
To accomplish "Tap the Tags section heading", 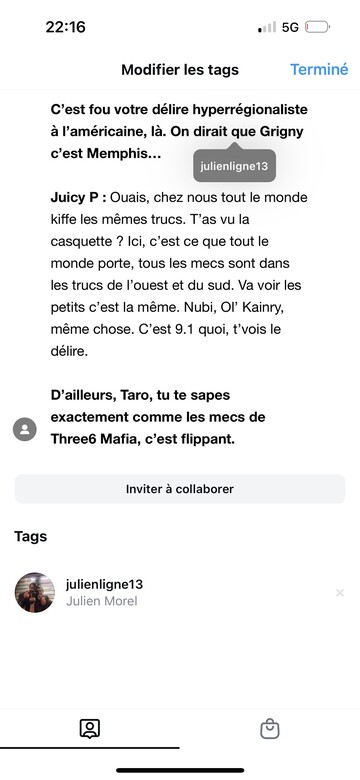I will [31, 536].
